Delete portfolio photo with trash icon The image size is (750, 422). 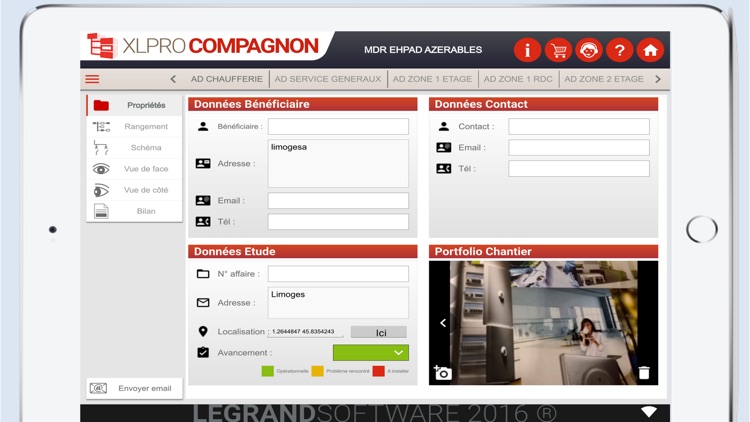point(644,372)
